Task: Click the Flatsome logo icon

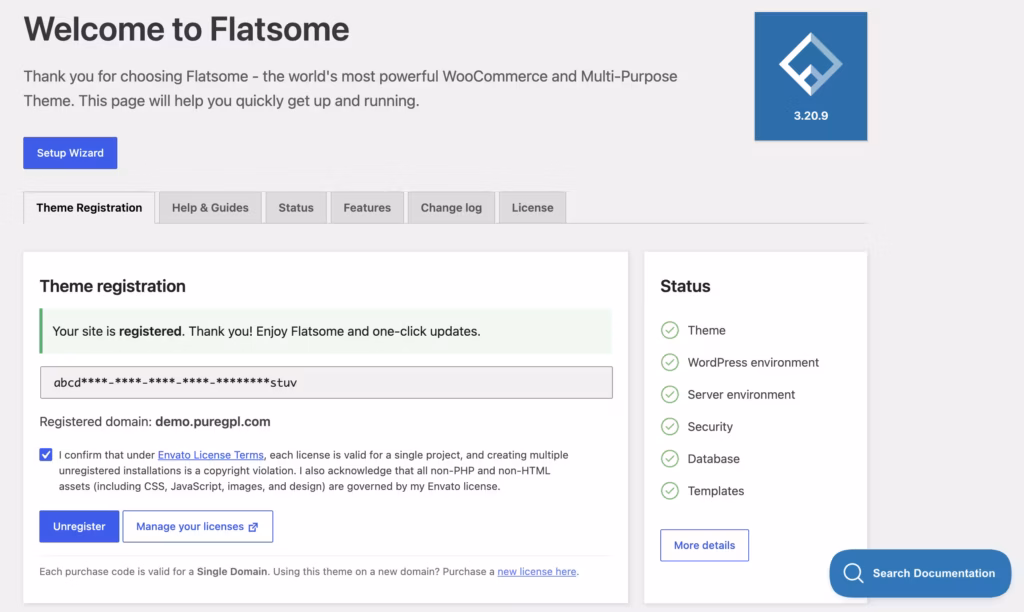Action: coord(810,64)
